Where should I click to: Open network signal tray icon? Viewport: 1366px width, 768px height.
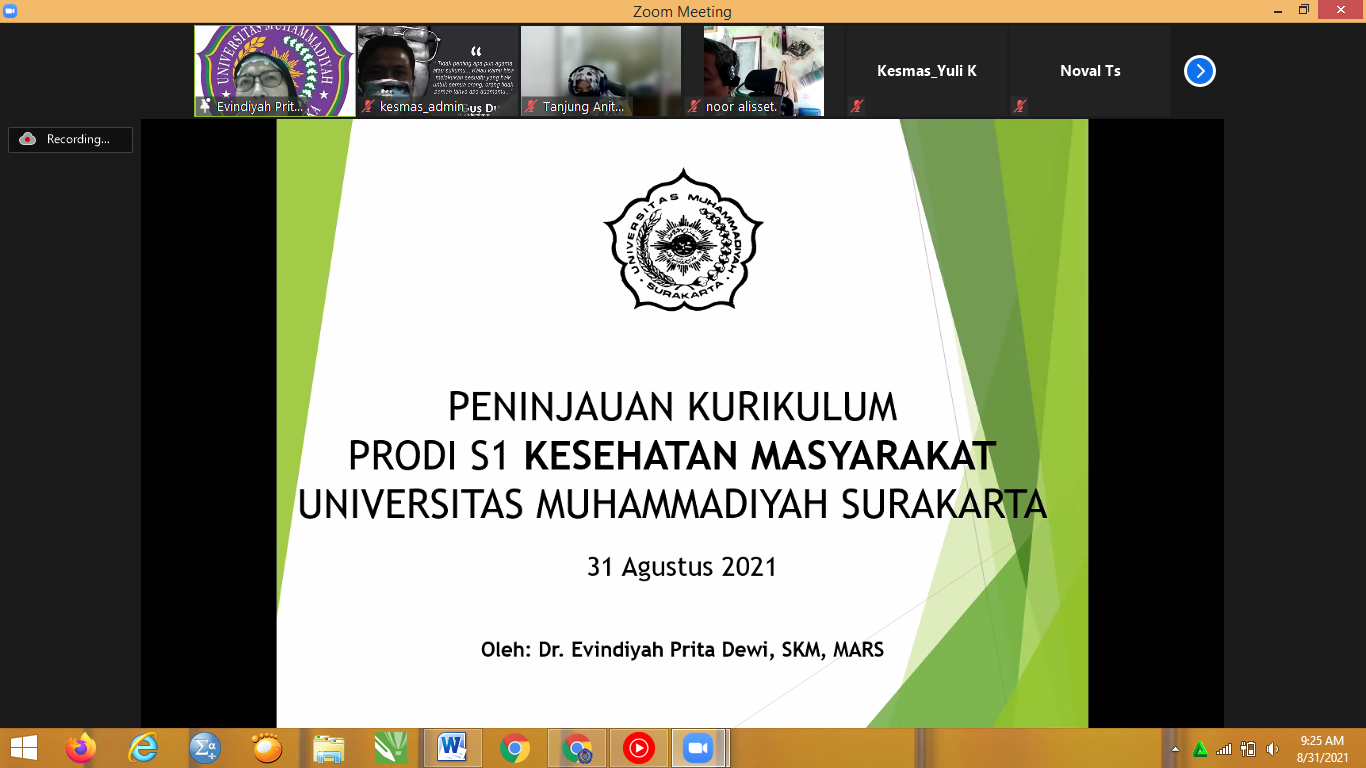[x=1224, y=749]
